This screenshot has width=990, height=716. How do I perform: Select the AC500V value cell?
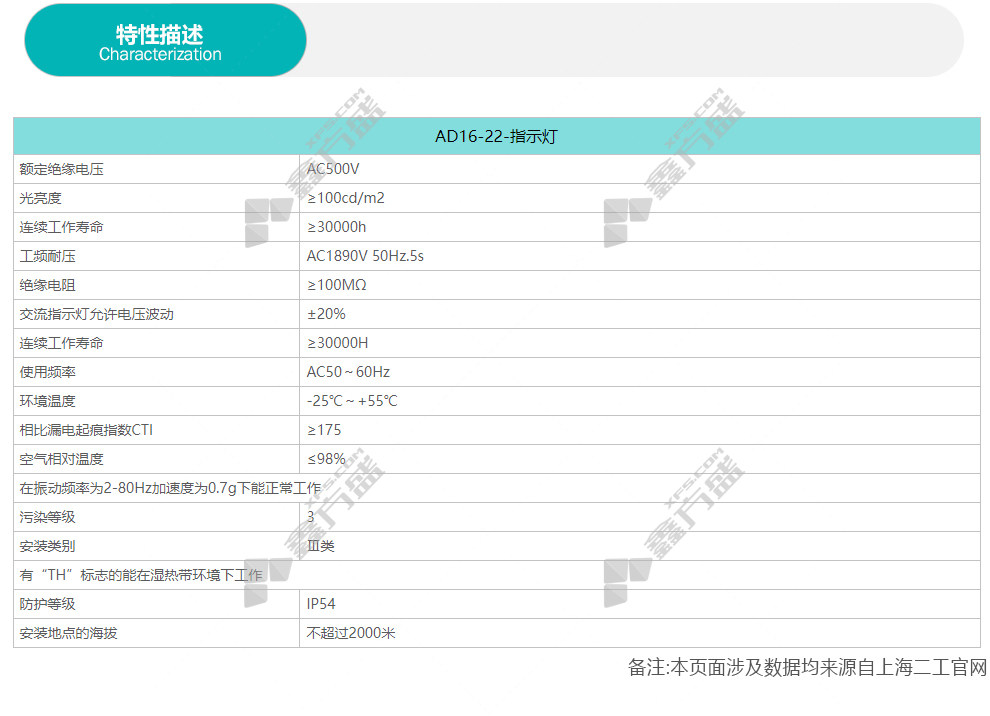(x=333, y=169)
